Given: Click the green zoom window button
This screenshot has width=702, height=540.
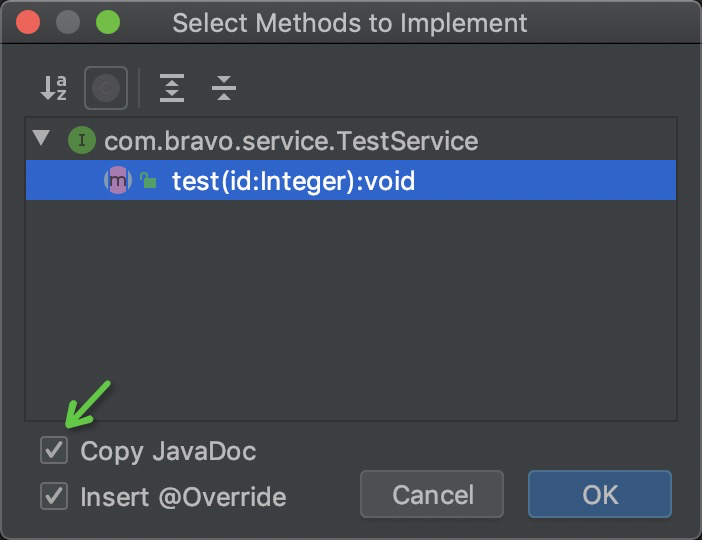Looking at the screenshot, I should tap(107, 22).
